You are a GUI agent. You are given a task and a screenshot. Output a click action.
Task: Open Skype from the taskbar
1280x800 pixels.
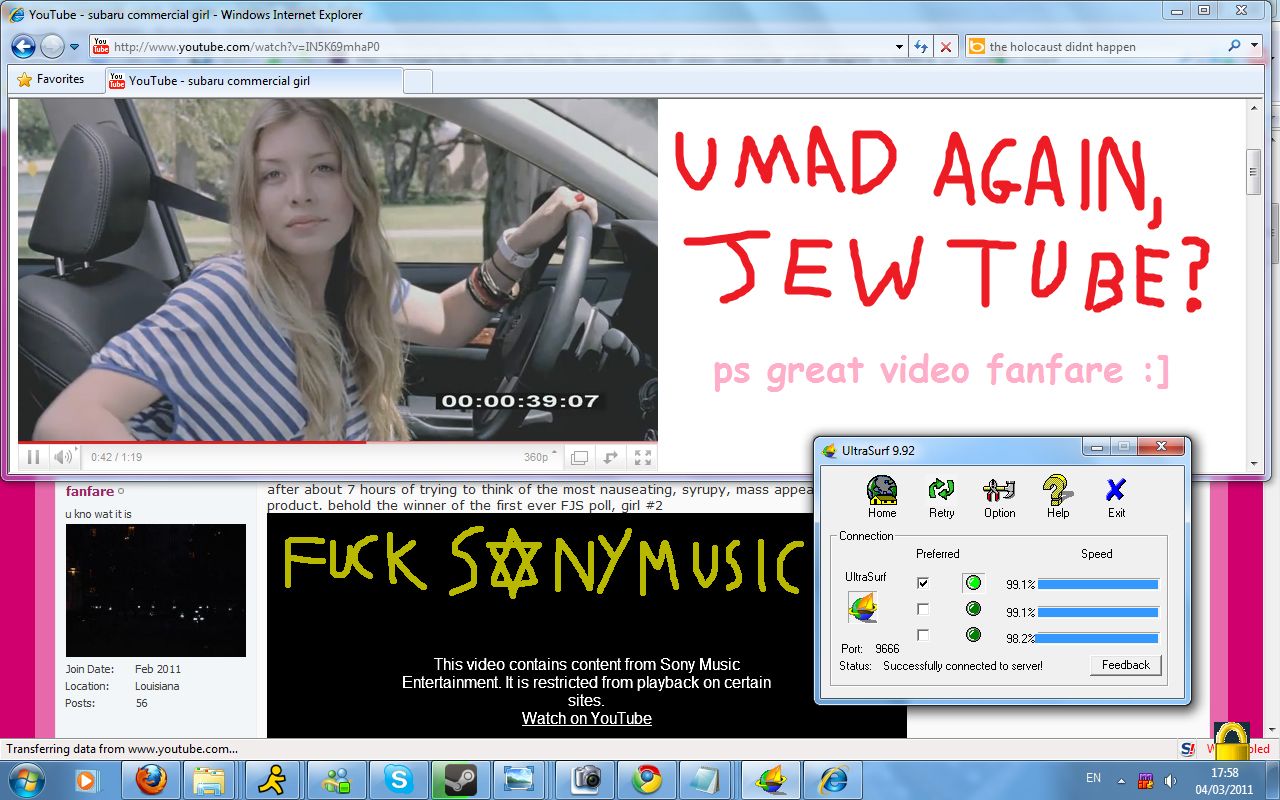coord(398,779)
